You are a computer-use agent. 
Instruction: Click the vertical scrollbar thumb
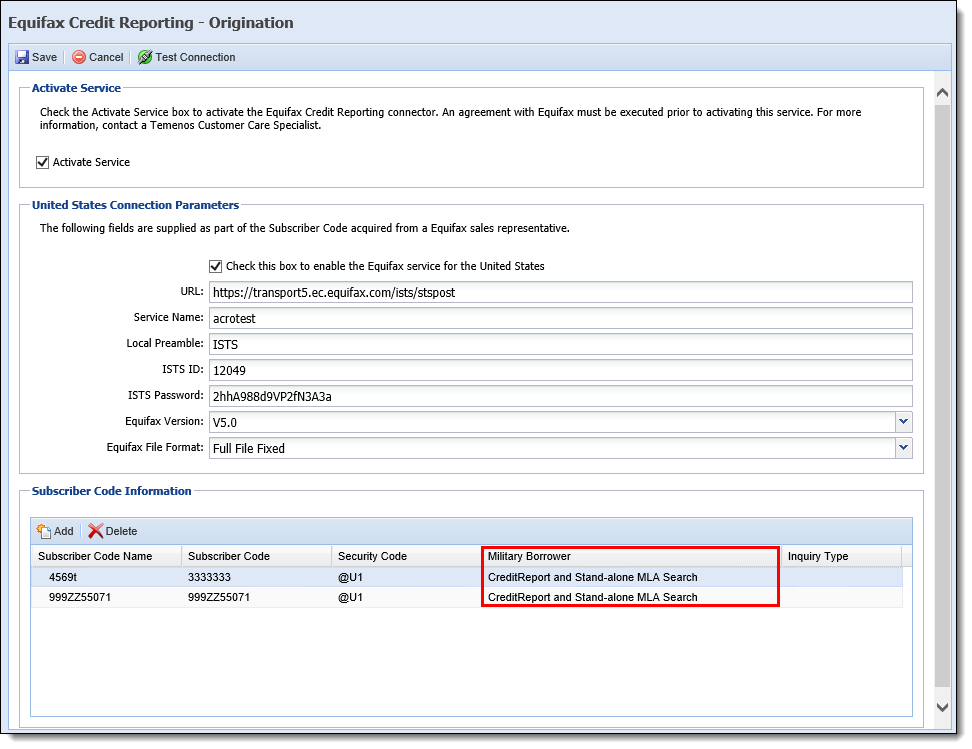click(942, 396)
